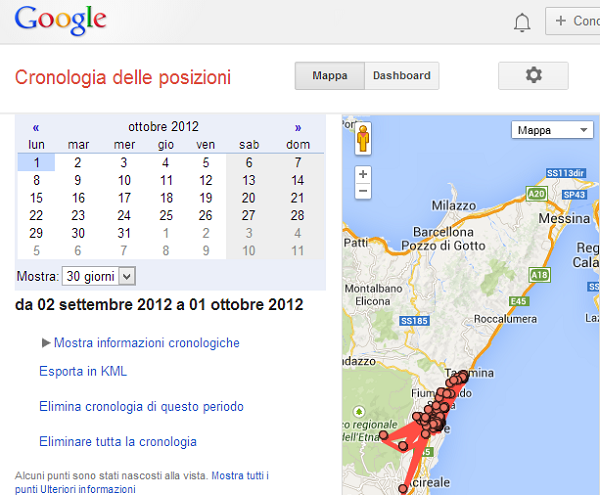Select October 26 in the calendar
The width and height of the screenshot is (600, 495).
205,215
